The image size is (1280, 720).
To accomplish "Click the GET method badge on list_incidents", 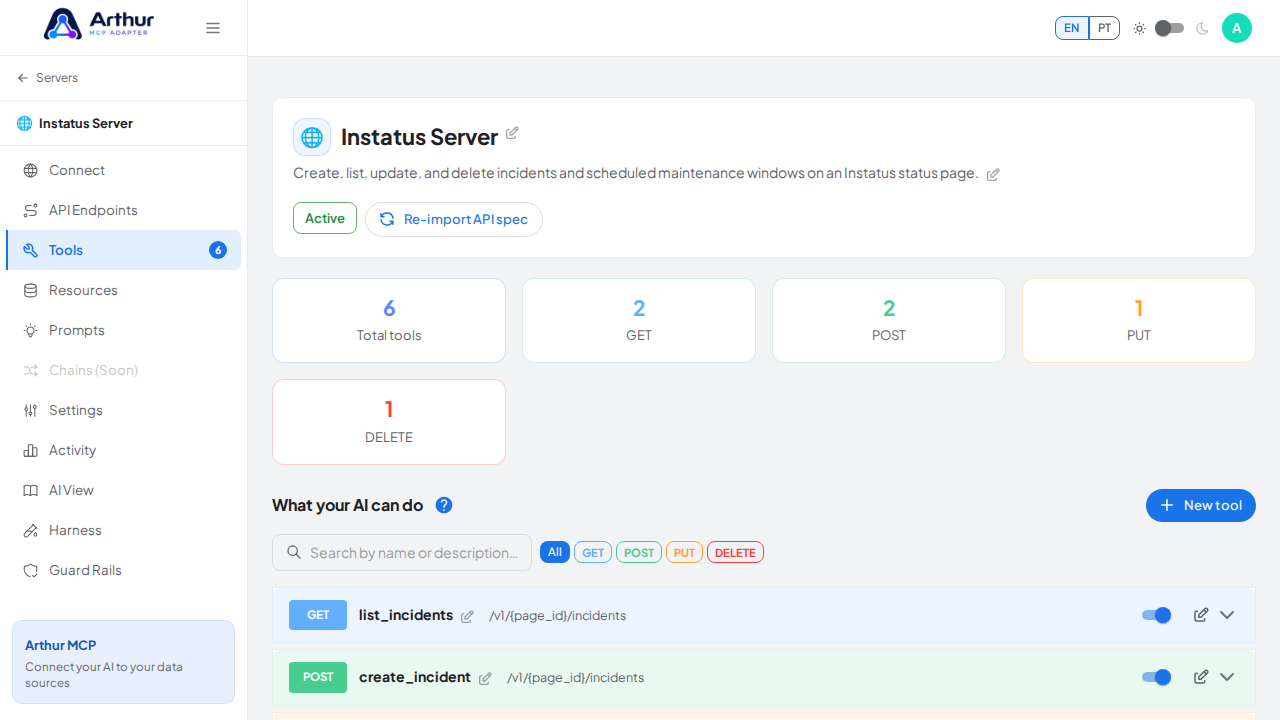I will pyautogui.click(x=318, y=615).
